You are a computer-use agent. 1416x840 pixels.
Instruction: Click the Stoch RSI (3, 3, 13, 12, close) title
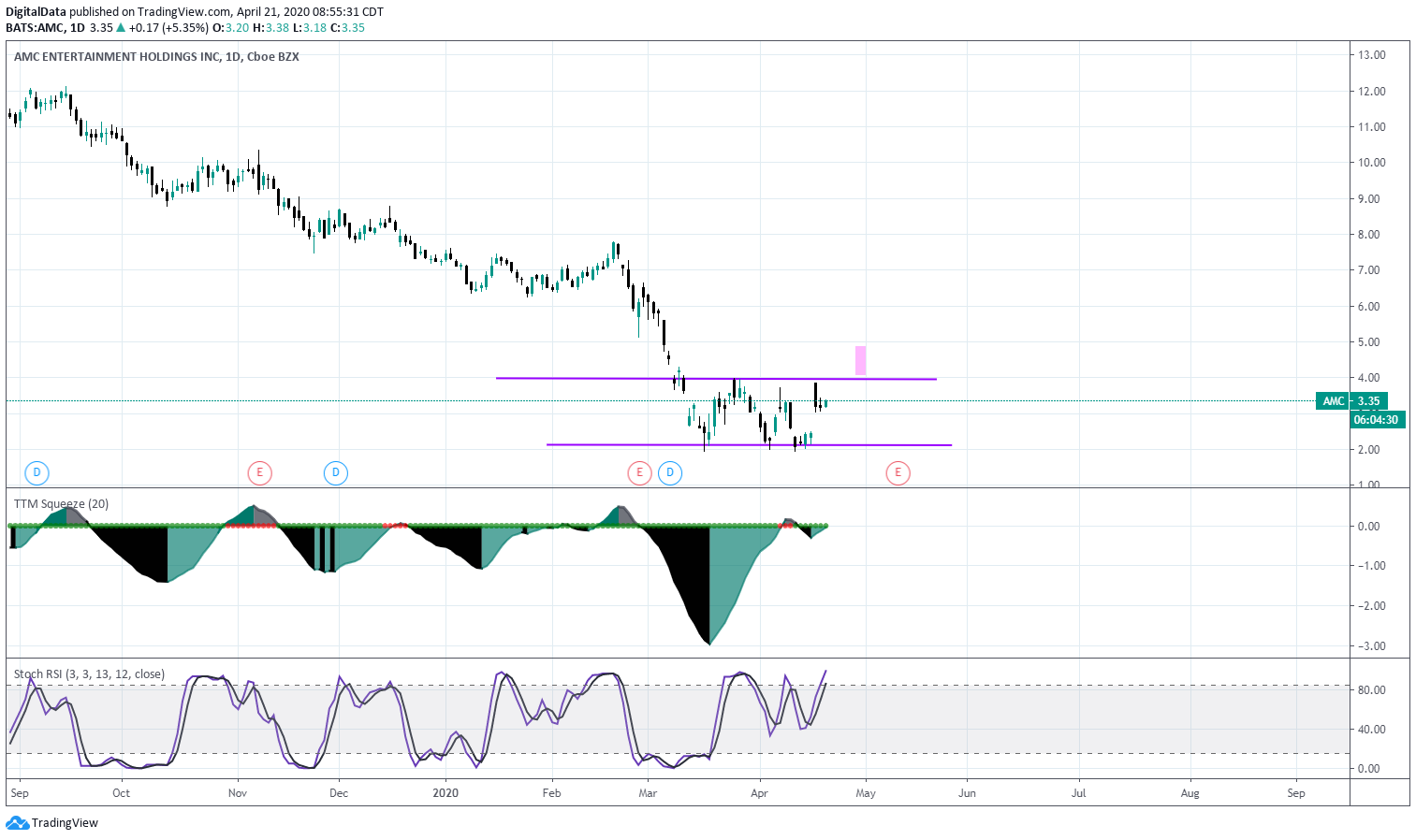pyautogui.click(x=89, y=673)
